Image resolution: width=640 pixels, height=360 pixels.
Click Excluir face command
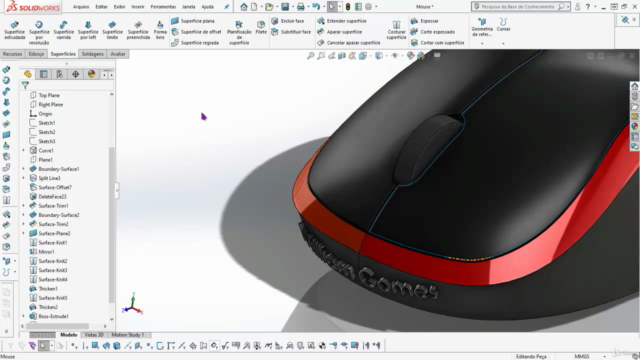point(288,21)
